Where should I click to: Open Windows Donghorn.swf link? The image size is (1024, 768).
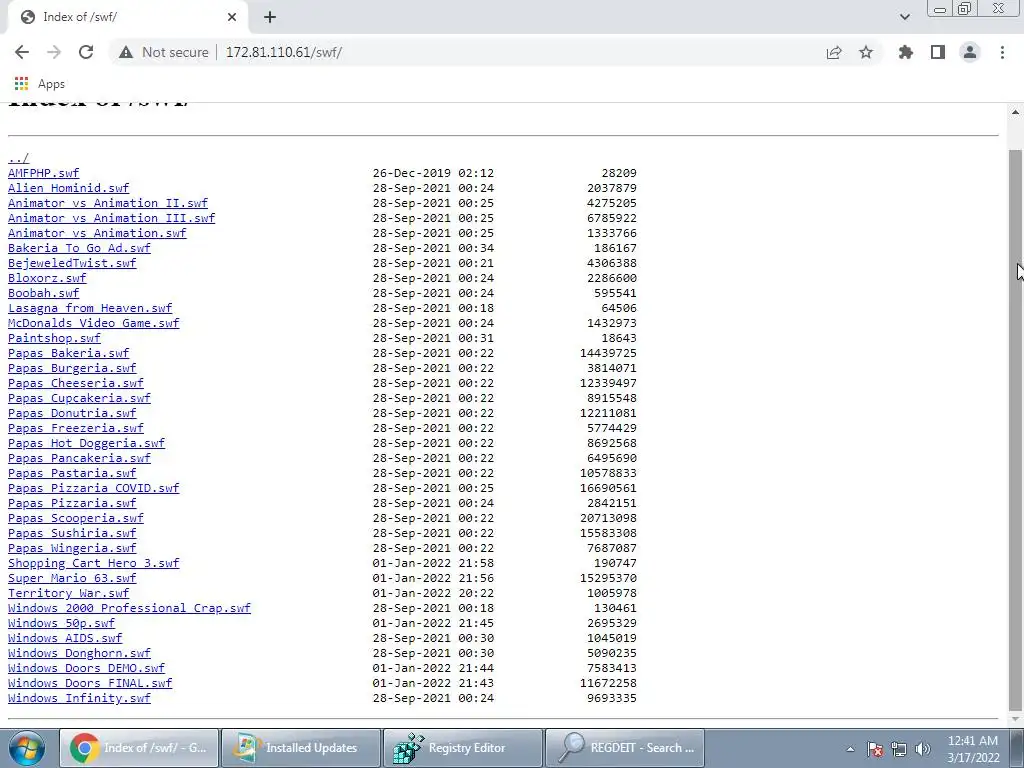(79, 654)
